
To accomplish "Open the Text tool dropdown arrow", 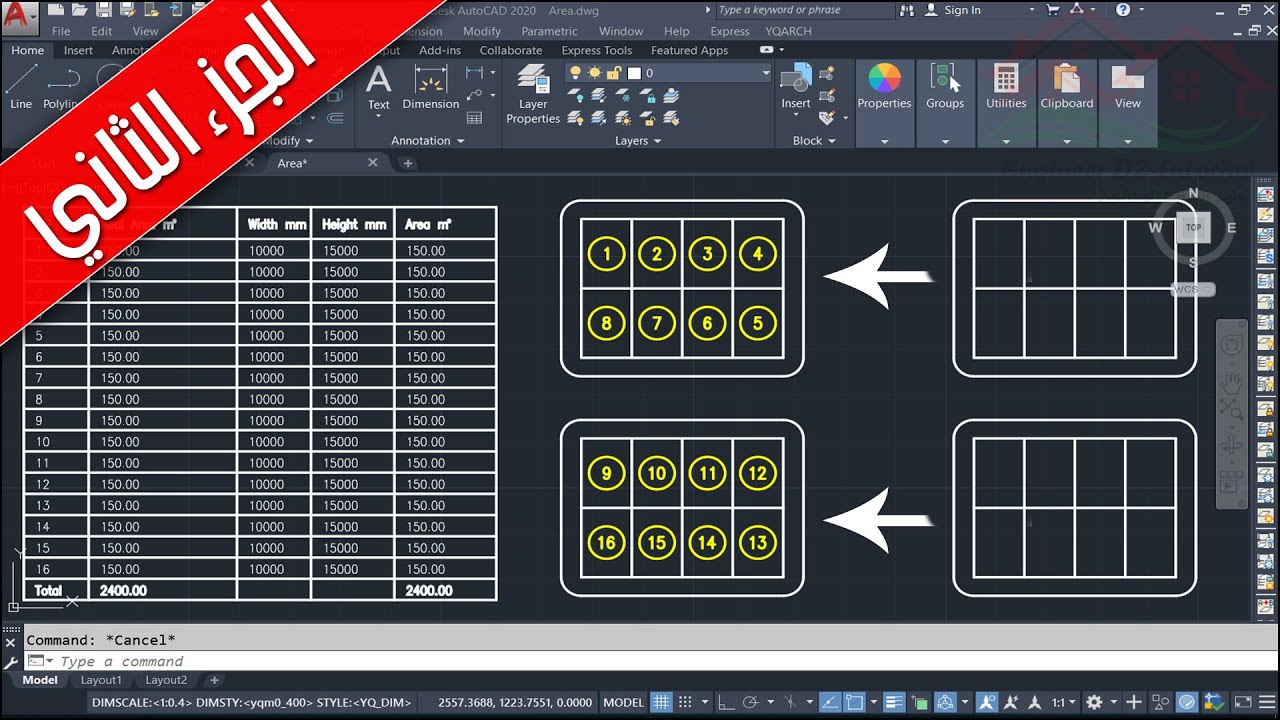I will coord(379,117).
